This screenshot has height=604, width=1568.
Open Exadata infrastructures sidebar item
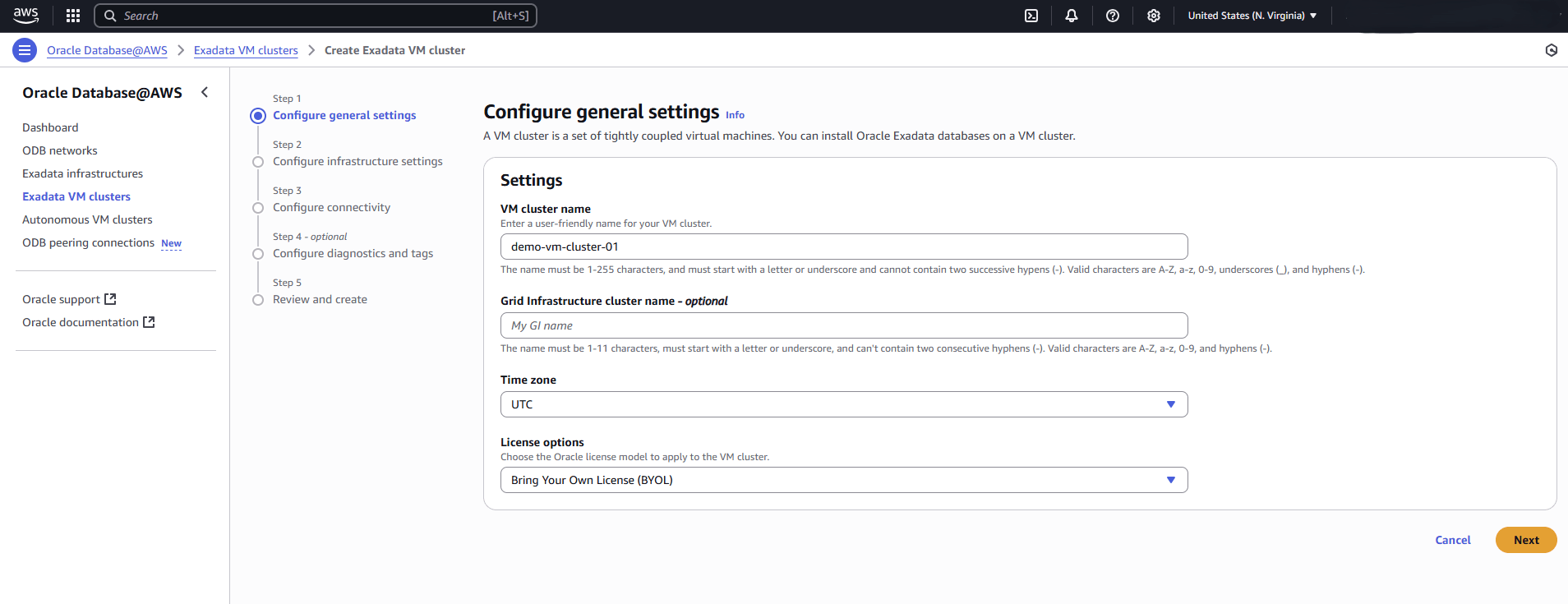click(x=82, y=173)
